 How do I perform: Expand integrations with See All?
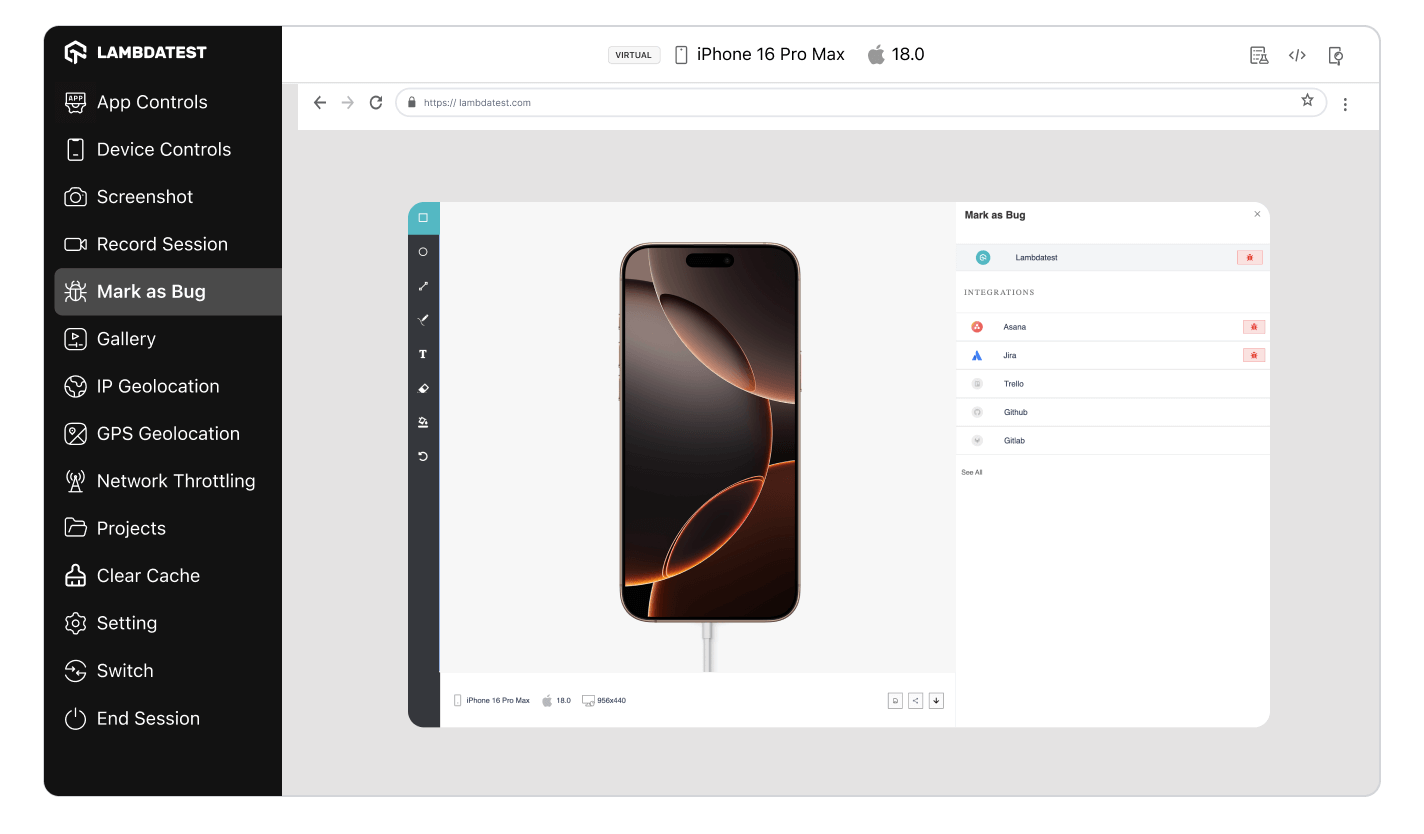(x=971, y=472)
